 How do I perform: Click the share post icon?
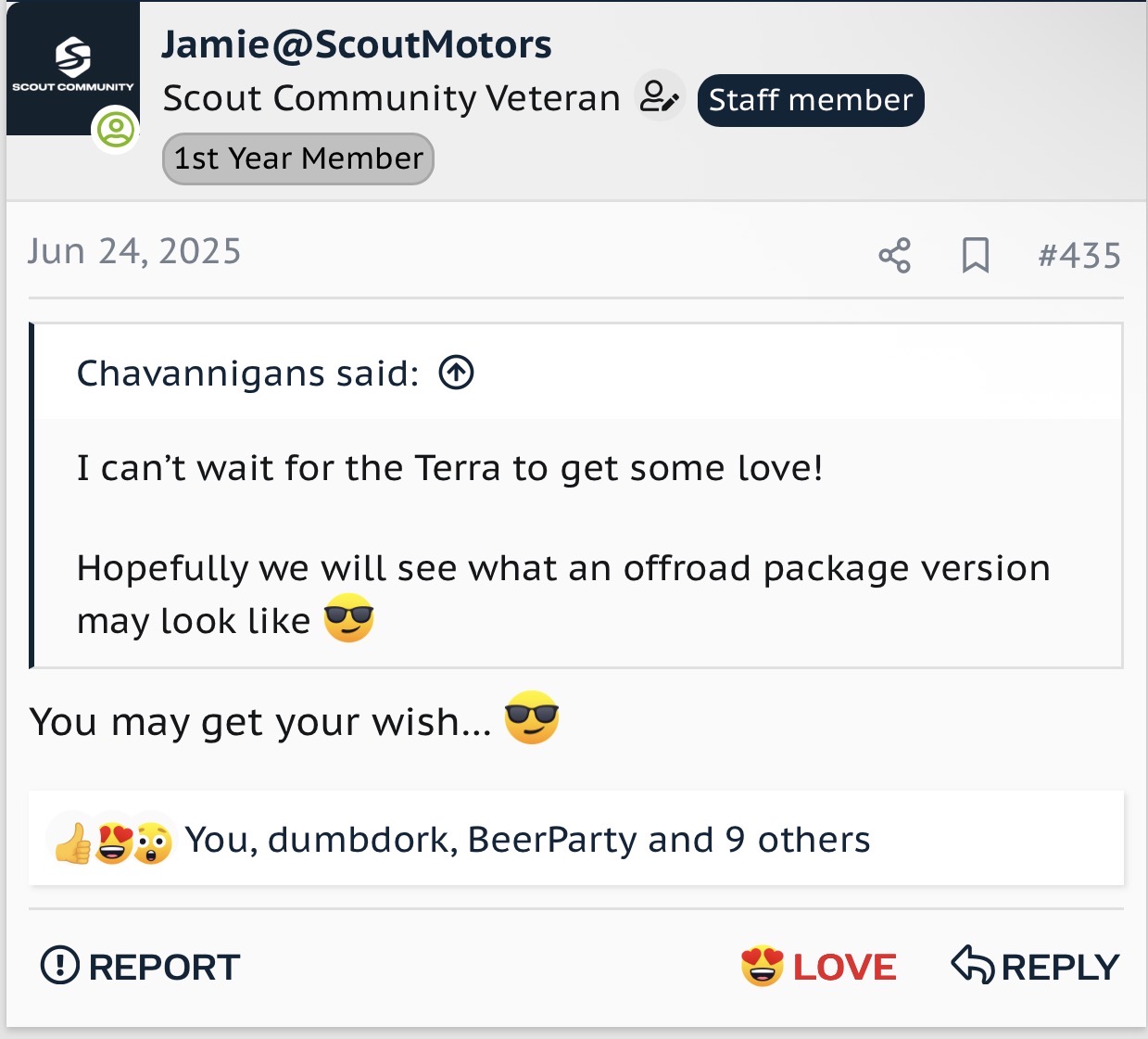pyautogui.click(x=894, y=255)
